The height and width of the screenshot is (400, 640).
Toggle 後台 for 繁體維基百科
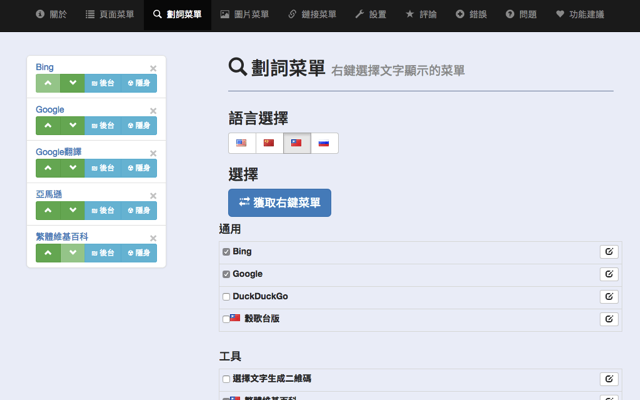point(103,253)
